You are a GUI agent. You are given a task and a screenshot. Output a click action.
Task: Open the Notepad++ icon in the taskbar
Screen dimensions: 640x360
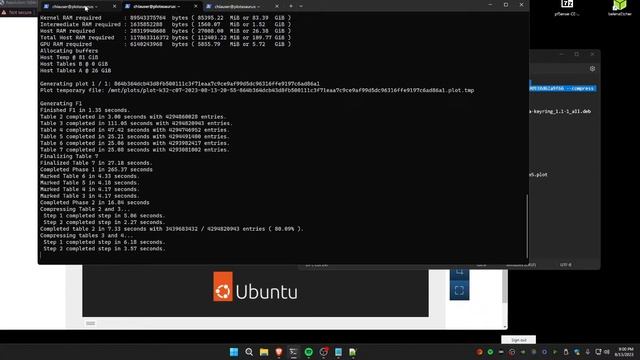pyautogui.click(x=353, y=352)
